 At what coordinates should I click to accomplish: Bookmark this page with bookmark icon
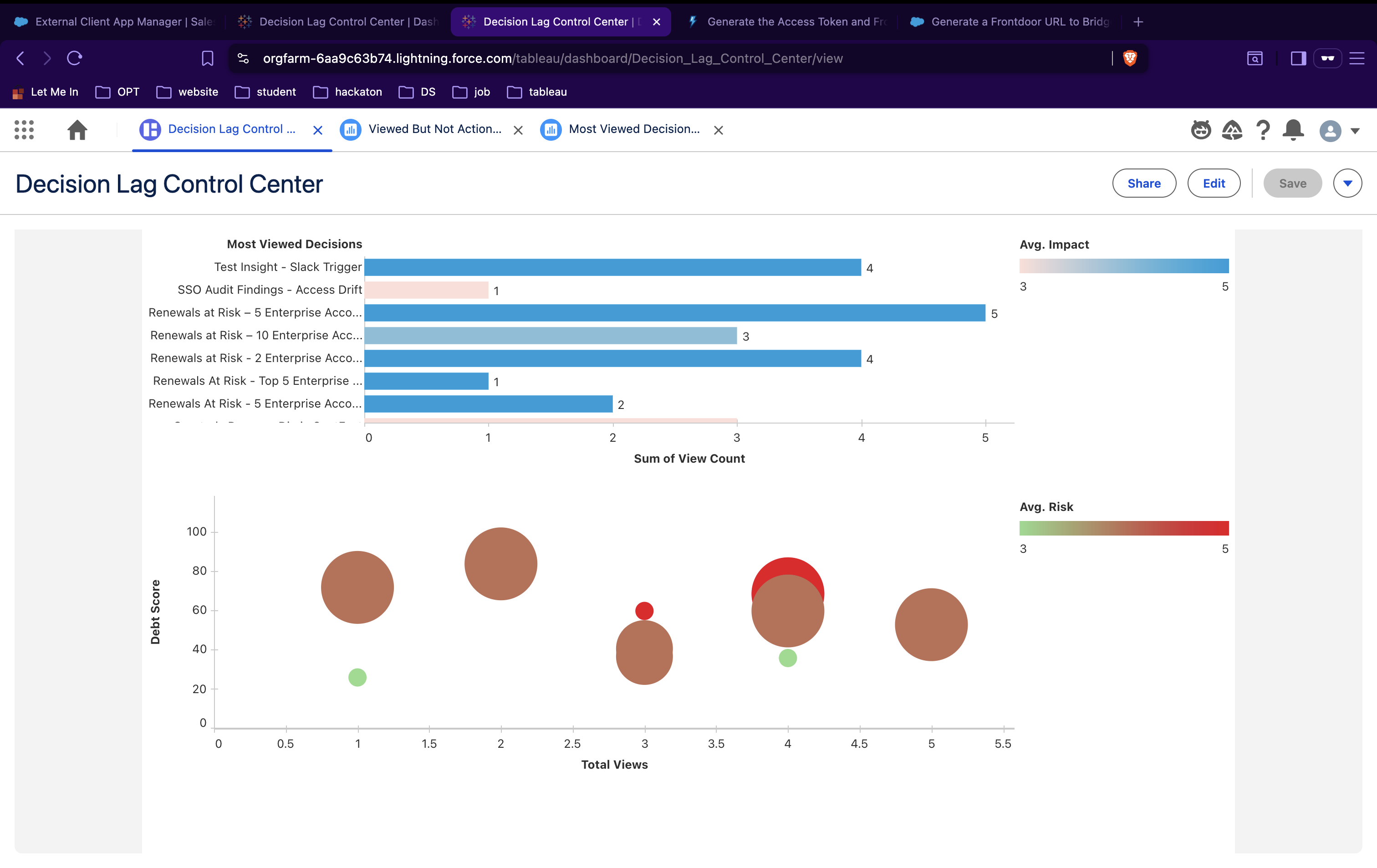coord(207,58)
